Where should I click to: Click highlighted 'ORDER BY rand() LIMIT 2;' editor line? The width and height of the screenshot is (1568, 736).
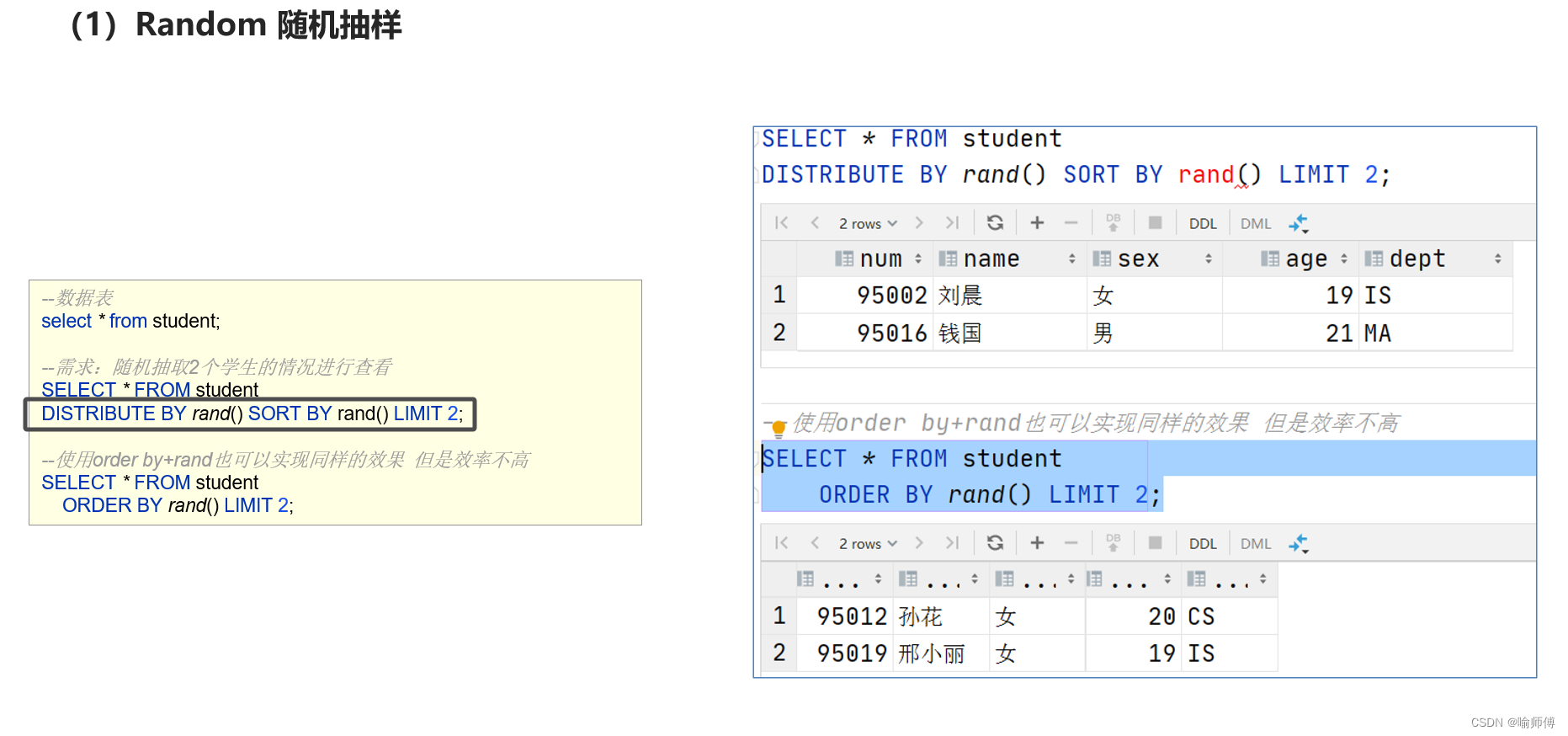pos(990,494)
